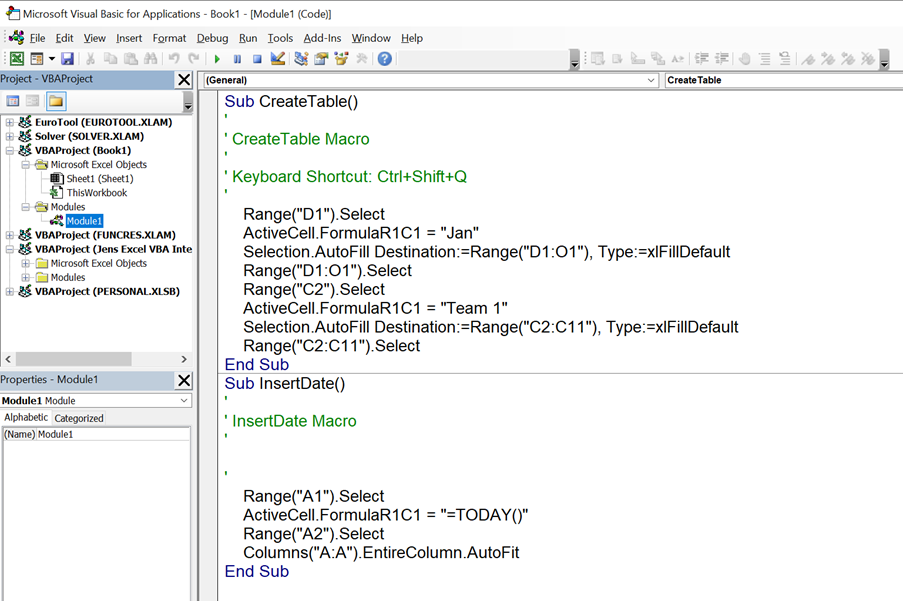Open the Add-Ins menu

point(322,38)
